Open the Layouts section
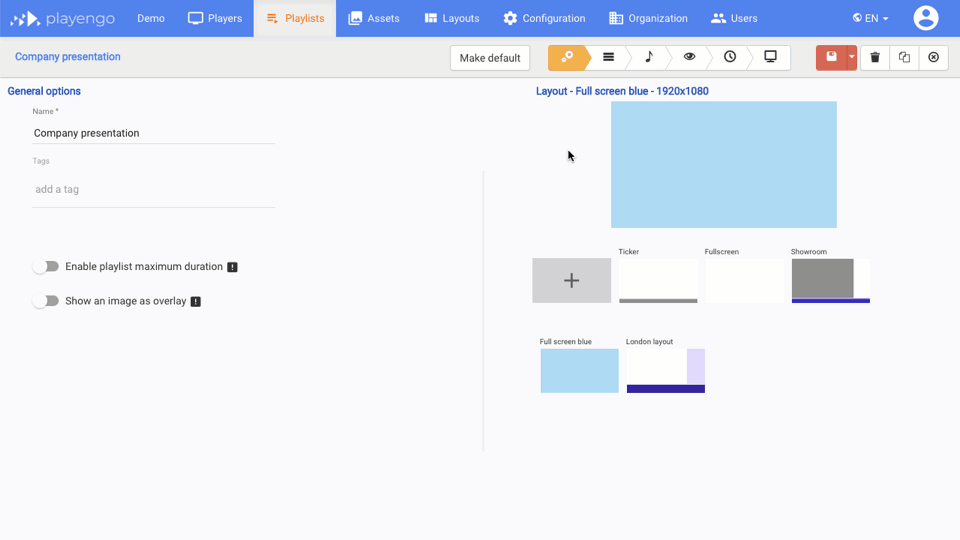960x540 pixels. coord(452,18)
